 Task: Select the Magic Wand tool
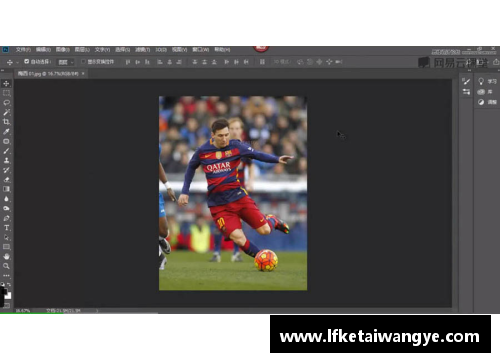[6, 112]
